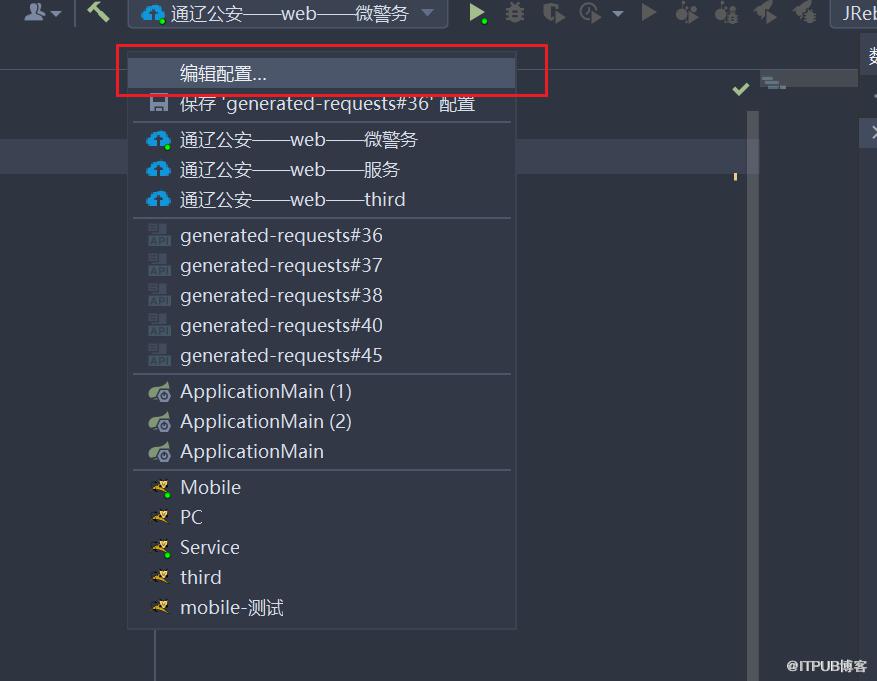Click API icon beside generated-requests#38
Image resolution: width=877 pixels, height=681 pixels.
point(159,295)
